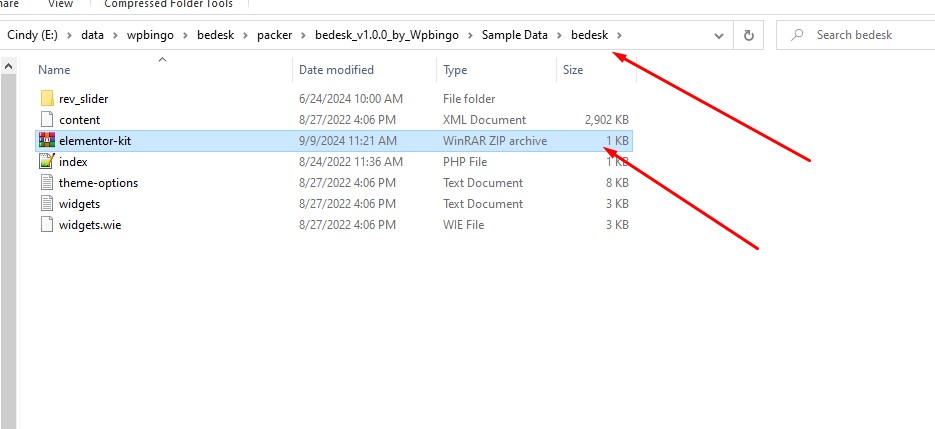Image resolution: width=935 pixels, height=429 pixels.
Task: Click the 8/24/2022 11:36 AM date cell
Action: tap(351, 162)
